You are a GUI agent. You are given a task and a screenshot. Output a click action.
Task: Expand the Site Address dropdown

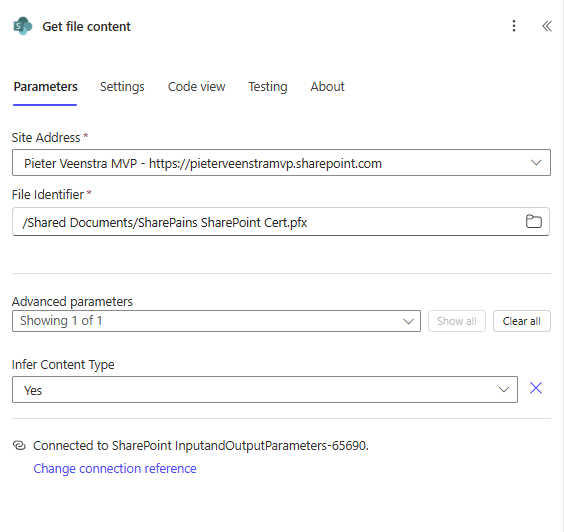281,163
